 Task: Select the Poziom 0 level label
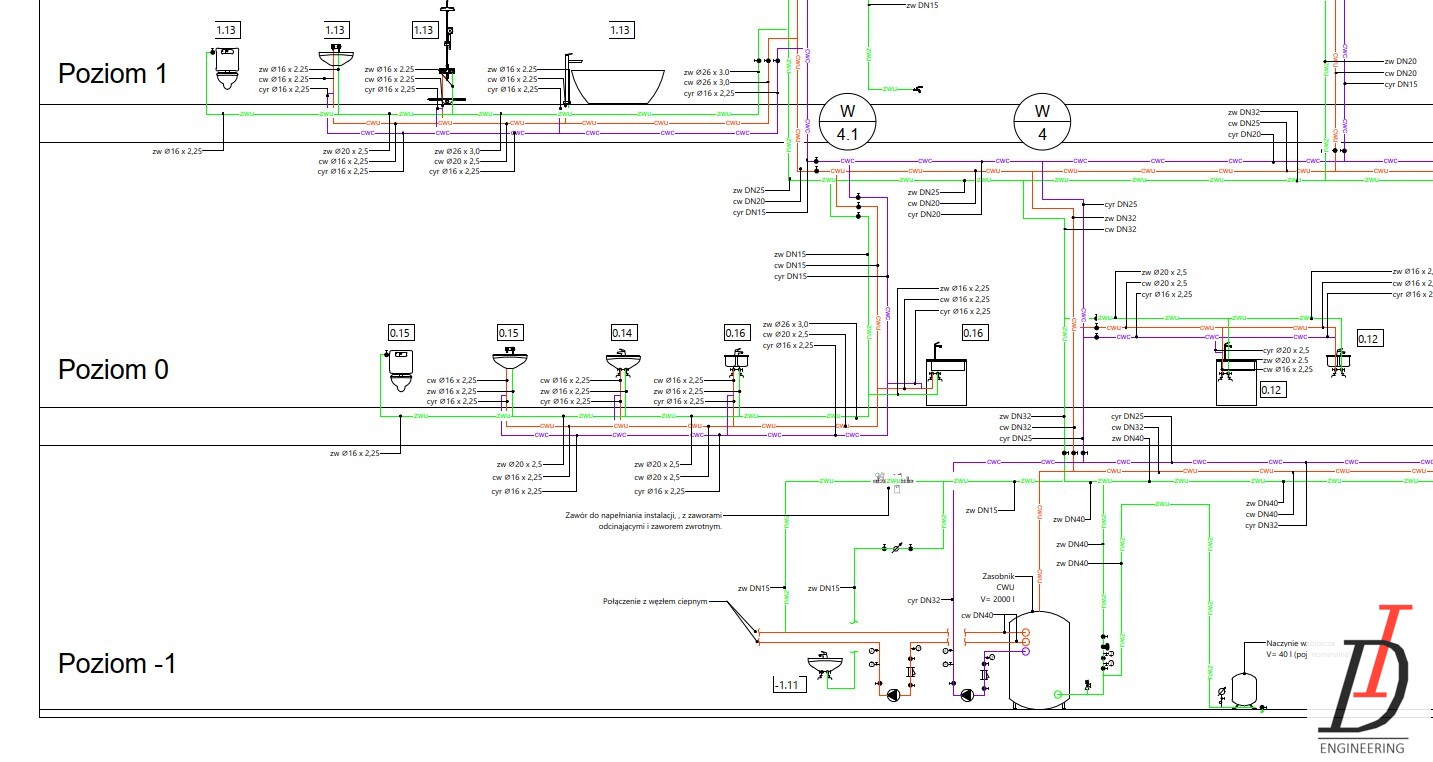tap(113, 369)
